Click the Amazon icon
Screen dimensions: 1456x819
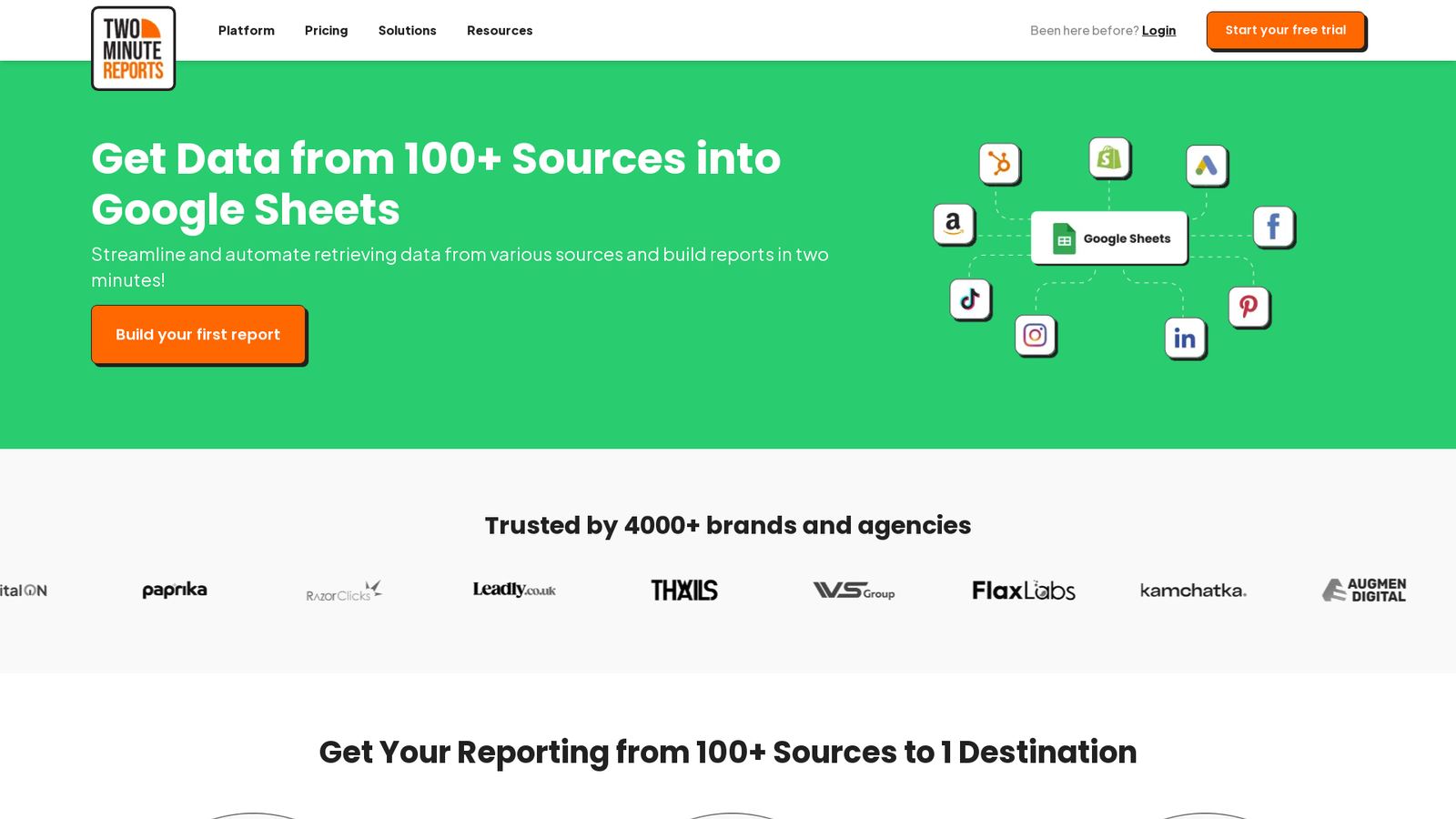pyautogui.click(x=954, y=224)
